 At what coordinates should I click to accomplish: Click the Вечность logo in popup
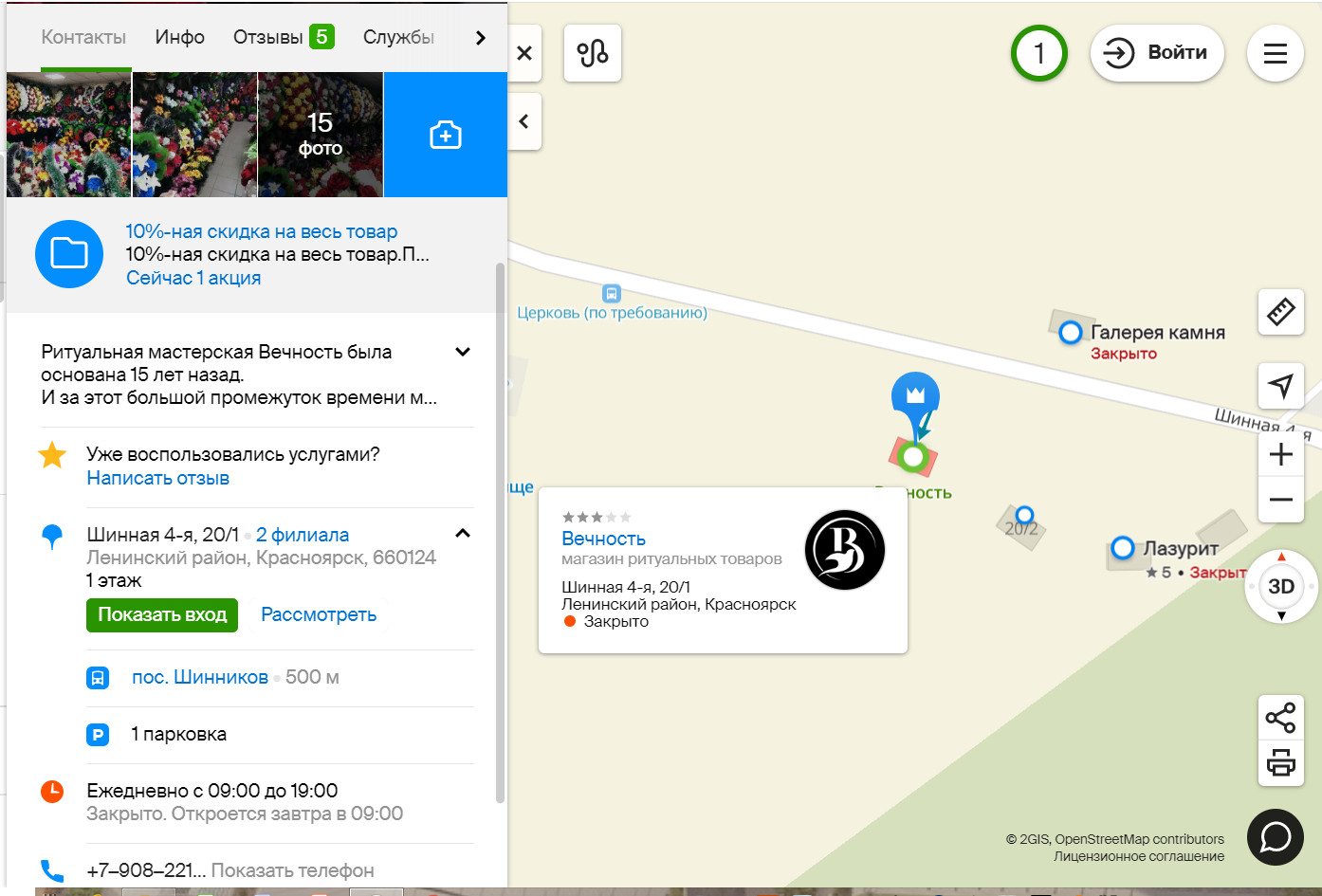845,550
